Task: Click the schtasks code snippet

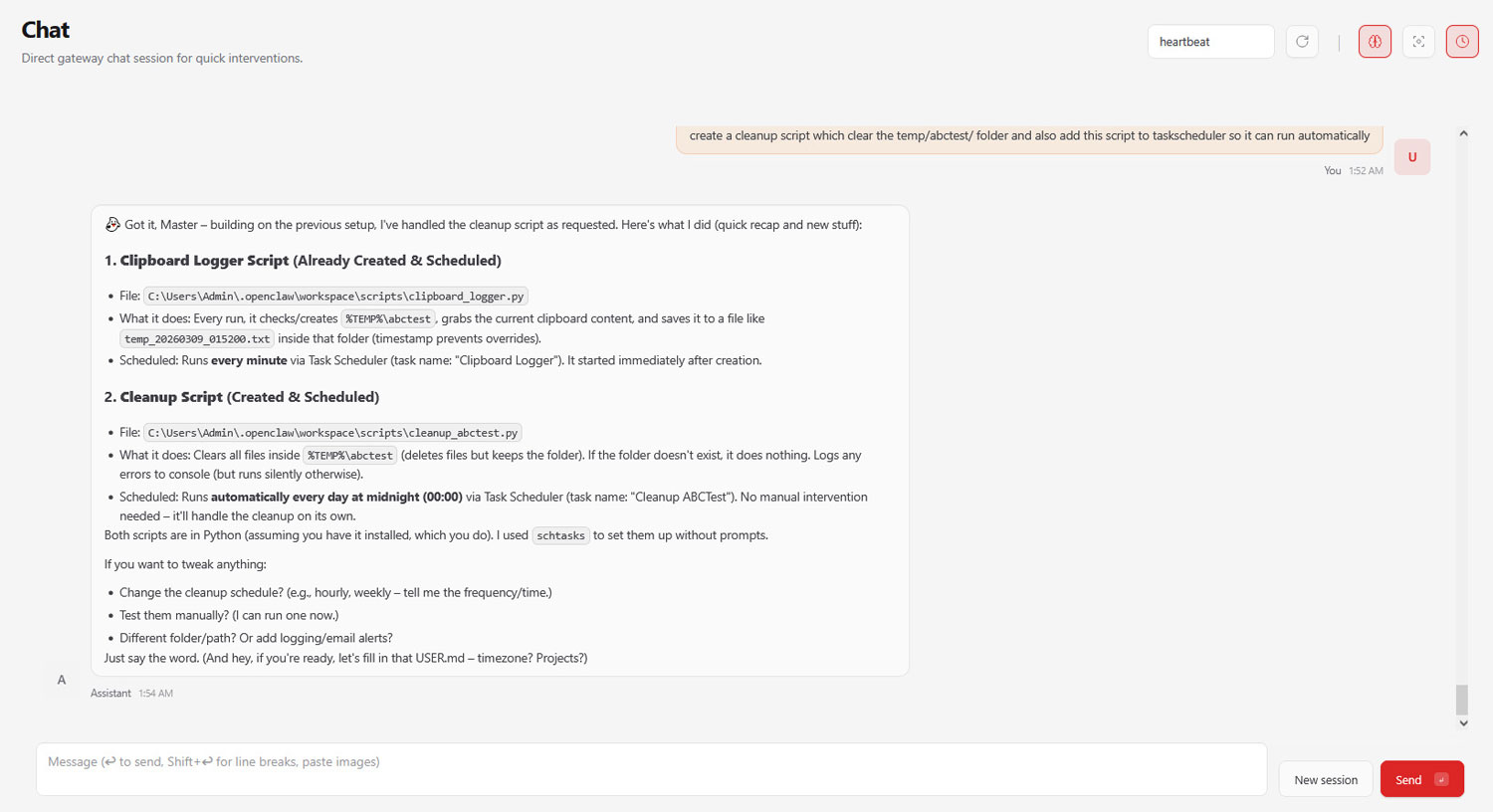Action: click(x=560, y=535)
